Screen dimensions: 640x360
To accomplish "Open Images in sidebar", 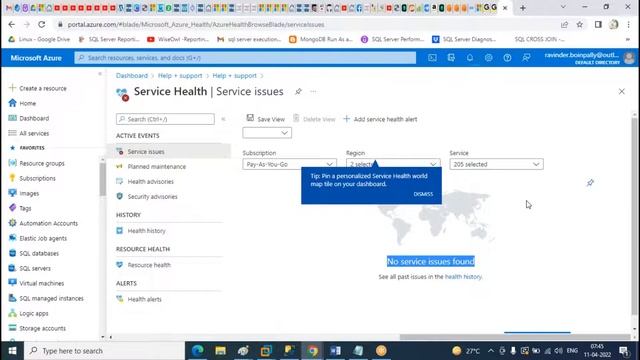I will pos(24,193).
